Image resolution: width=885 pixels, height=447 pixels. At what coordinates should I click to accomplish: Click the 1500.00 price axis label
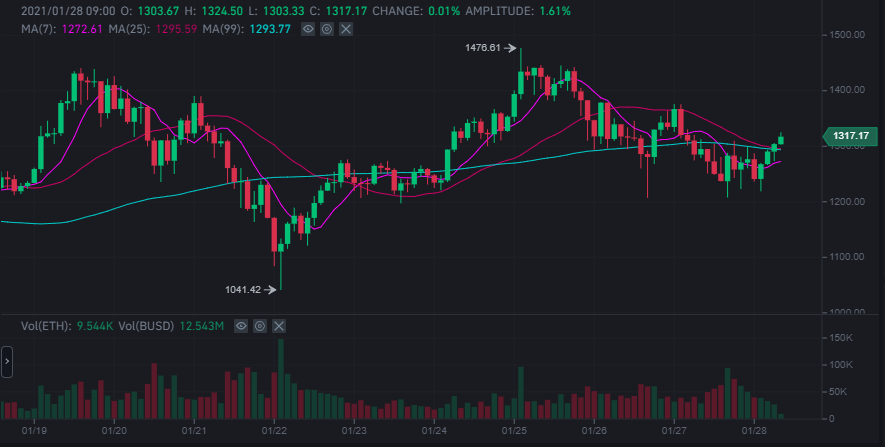point(847,35)
